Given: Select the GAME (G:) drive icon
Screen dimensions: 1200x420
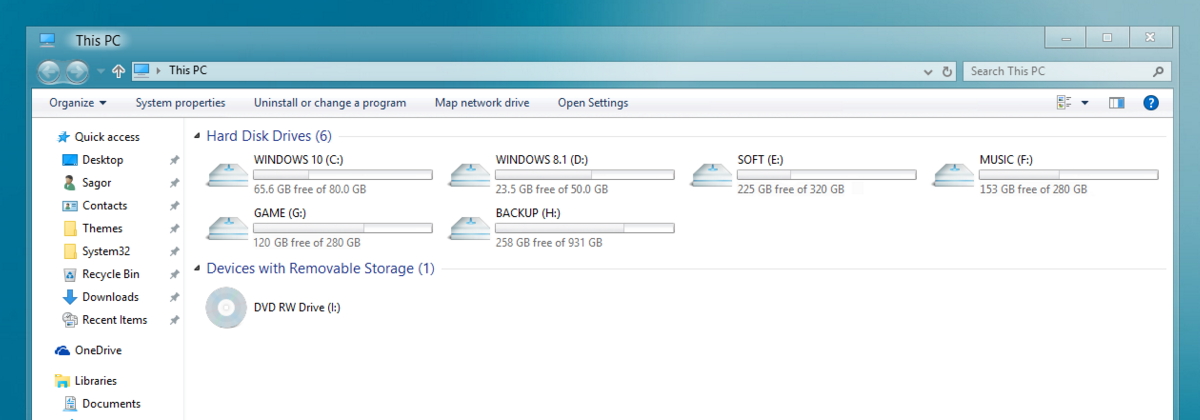Looking at the screenshot, I should click(227, 228).
